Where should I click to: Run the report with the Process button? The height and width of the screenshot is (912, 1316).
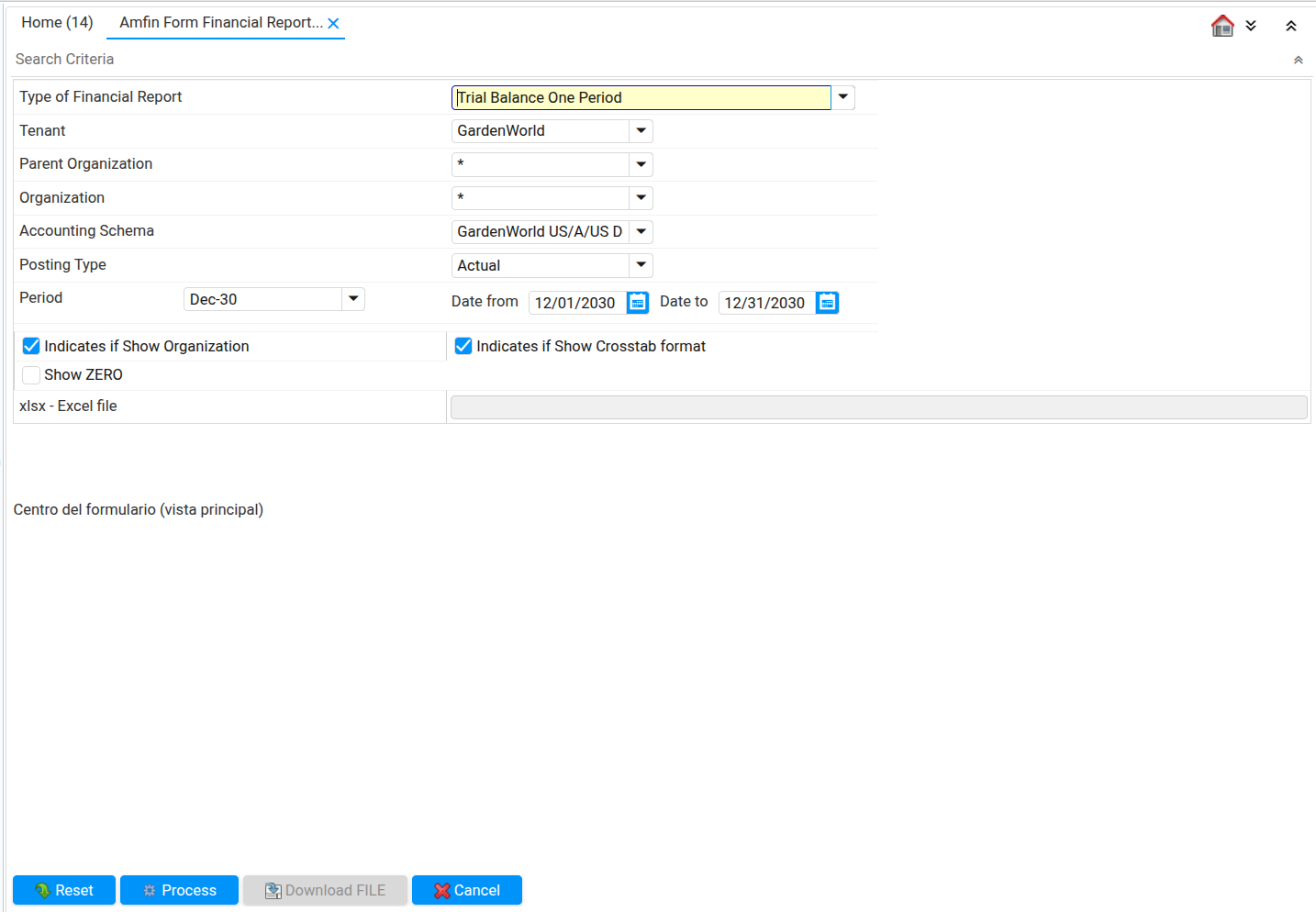click(x=179, y=890)
